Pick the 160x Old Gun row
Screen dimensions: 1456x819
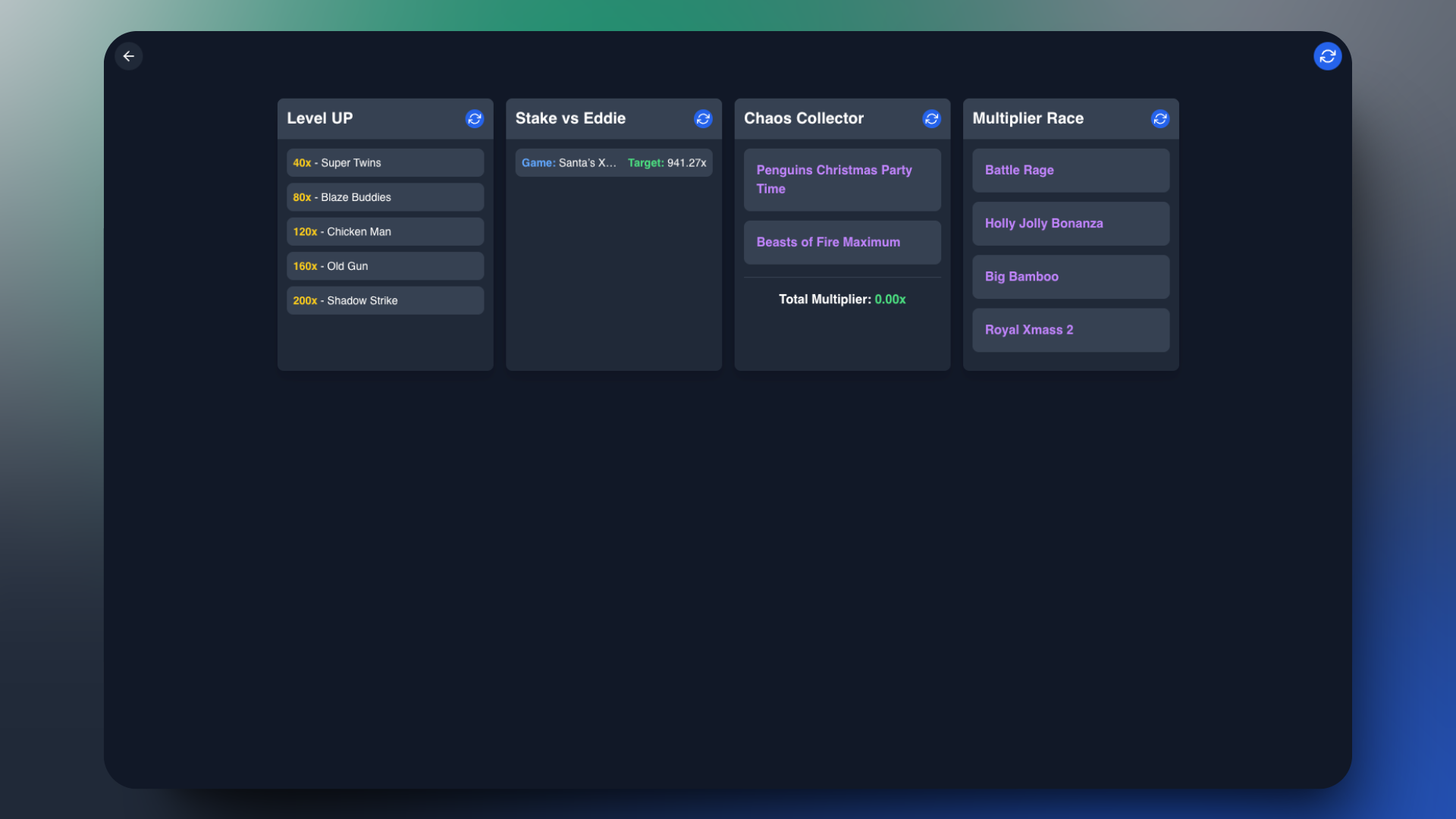pos(384,266)
